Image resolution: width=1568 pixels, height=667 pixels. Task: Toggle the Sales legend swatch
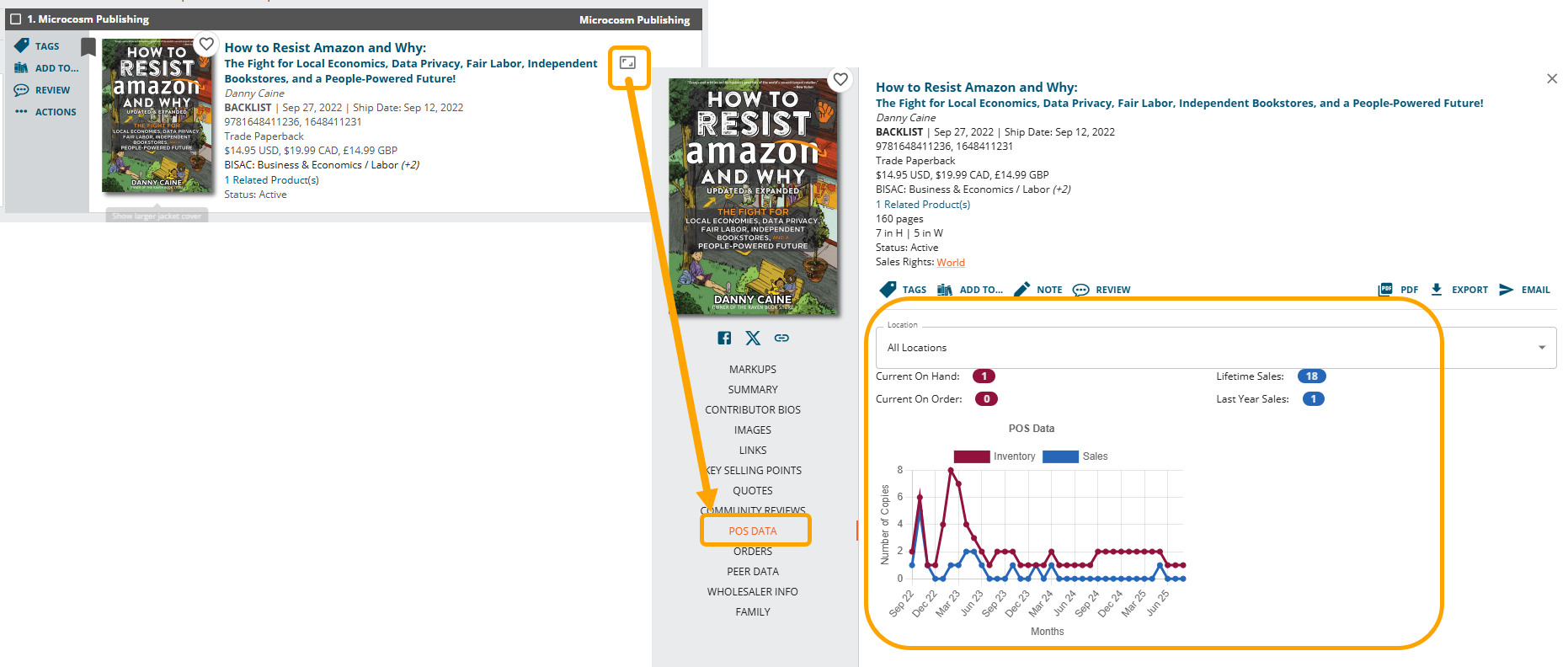pyautogui.click(x=1060, y=456)
